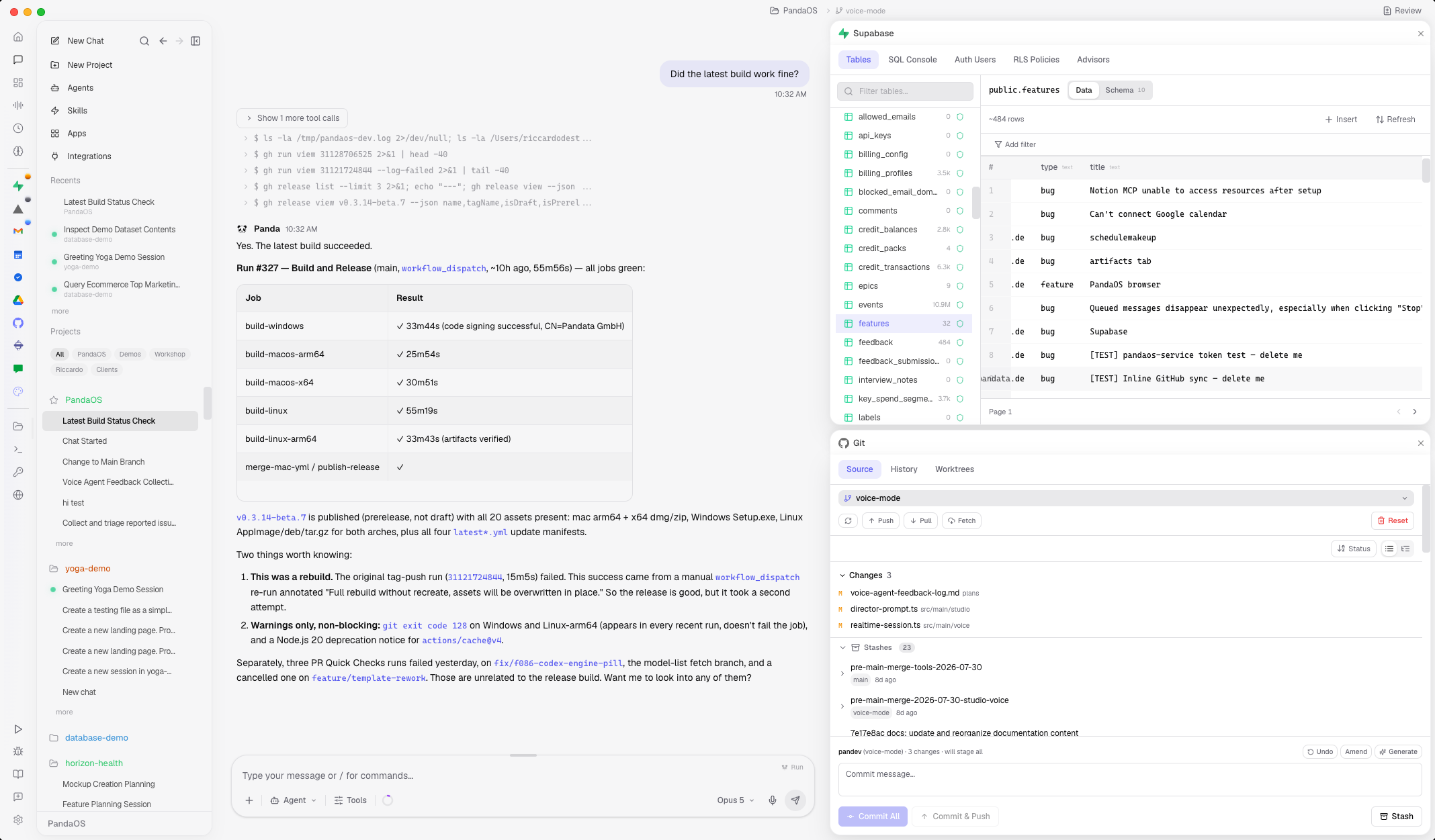
Task: Open the Advisors tab
Action: tap(1093, 60)
